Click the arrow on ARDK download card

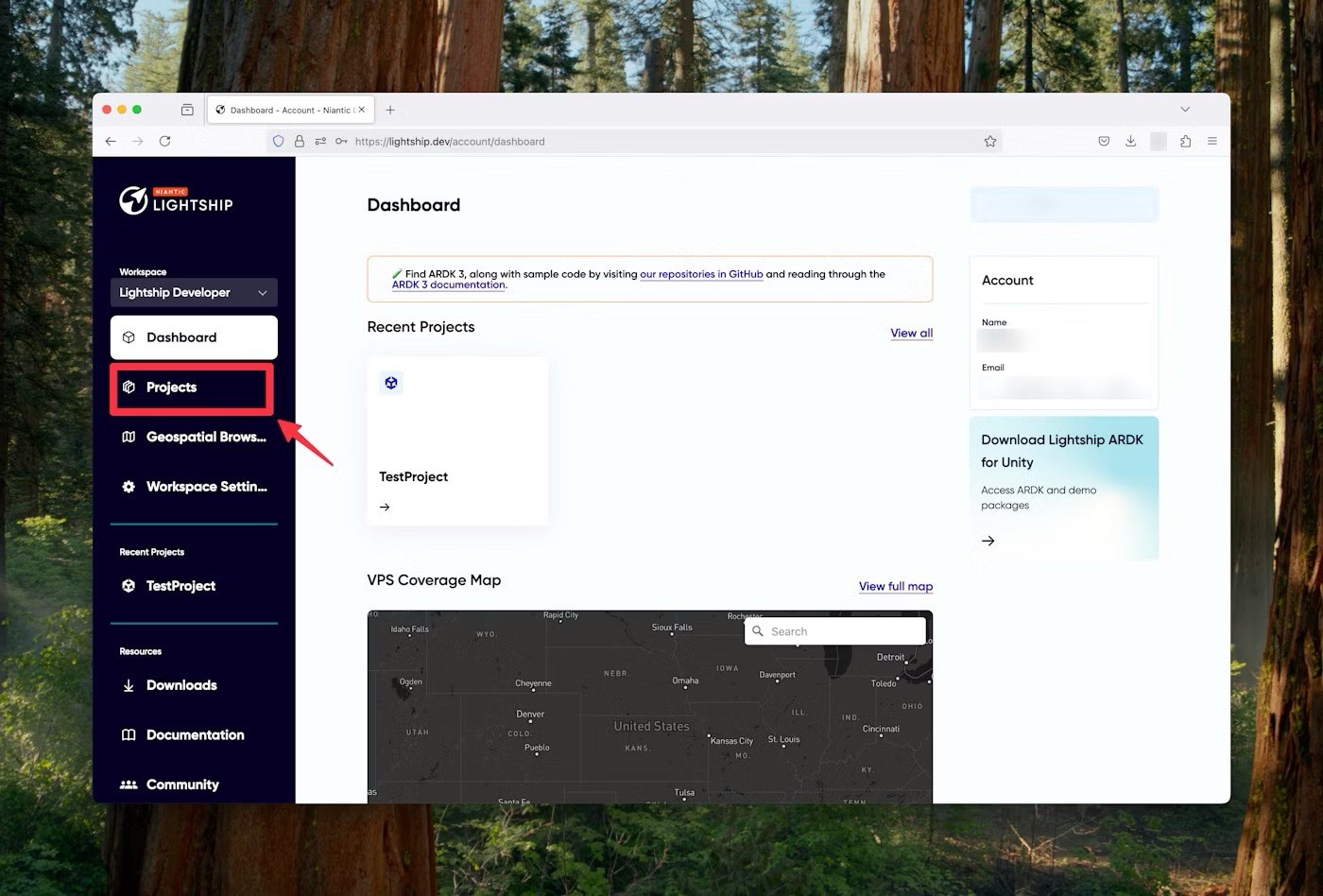pos(988,541)
